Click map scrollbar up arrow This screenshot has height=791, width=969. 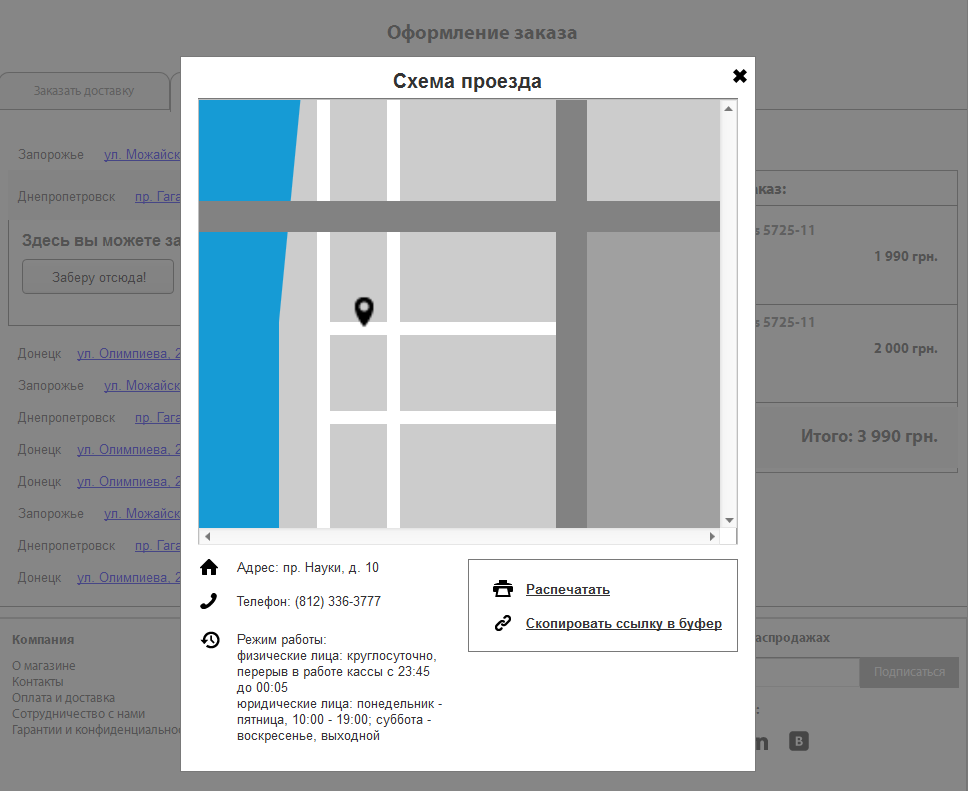[729, 109]
